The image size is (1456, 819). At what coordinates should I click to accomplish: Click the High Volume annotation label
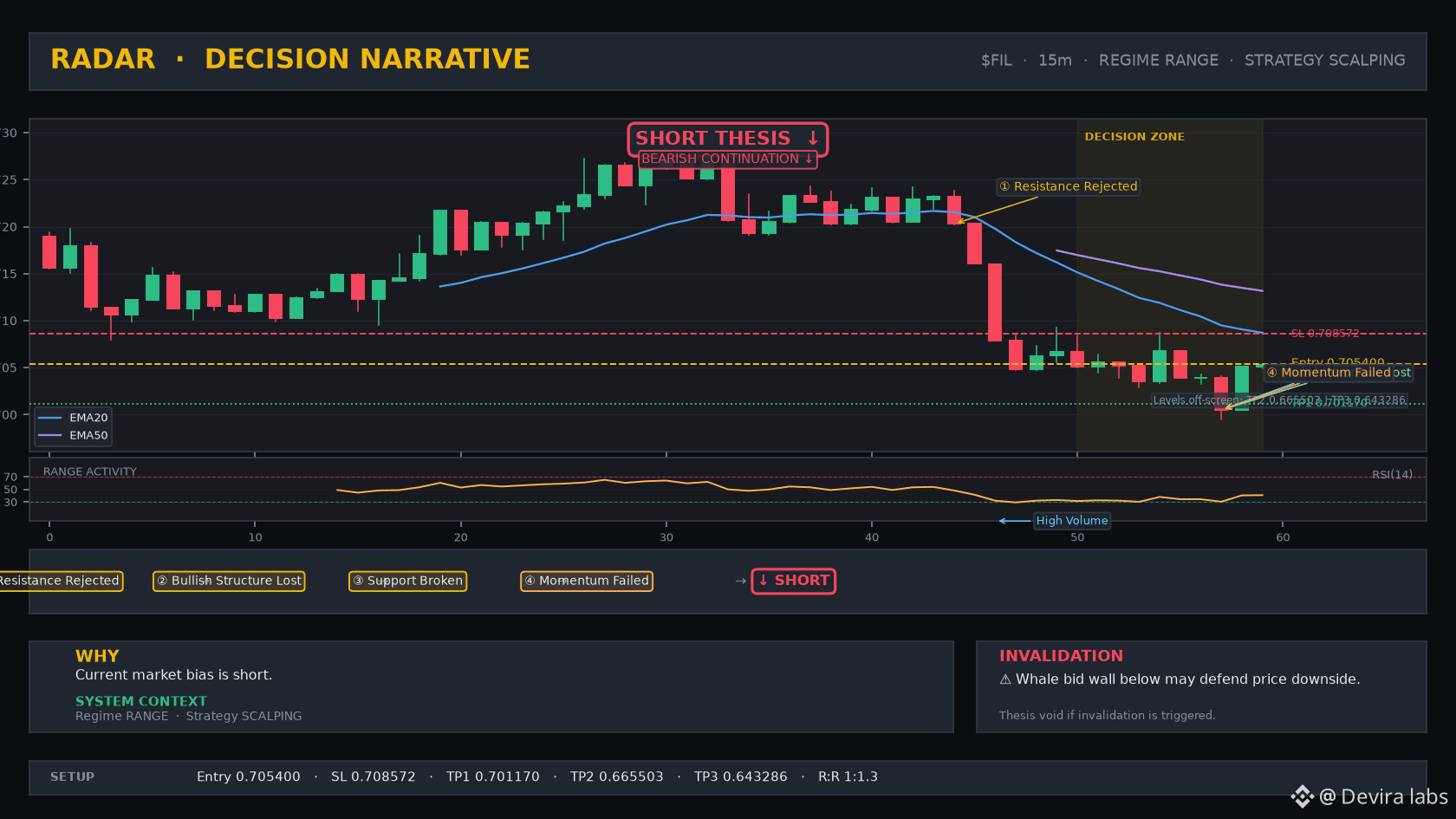click(1071, 521)
